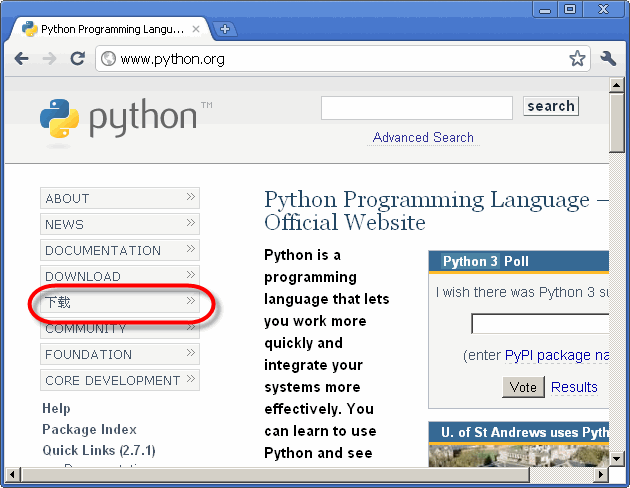Expand the DOCUMENTATION section arrow
This screenshot has width=630, height=488.
click(x=190, y=249)
